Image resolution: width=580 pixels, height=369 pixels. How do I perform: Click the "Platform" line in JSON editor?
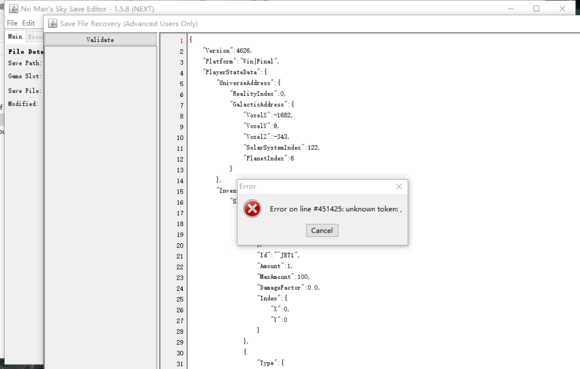(241, 61)
